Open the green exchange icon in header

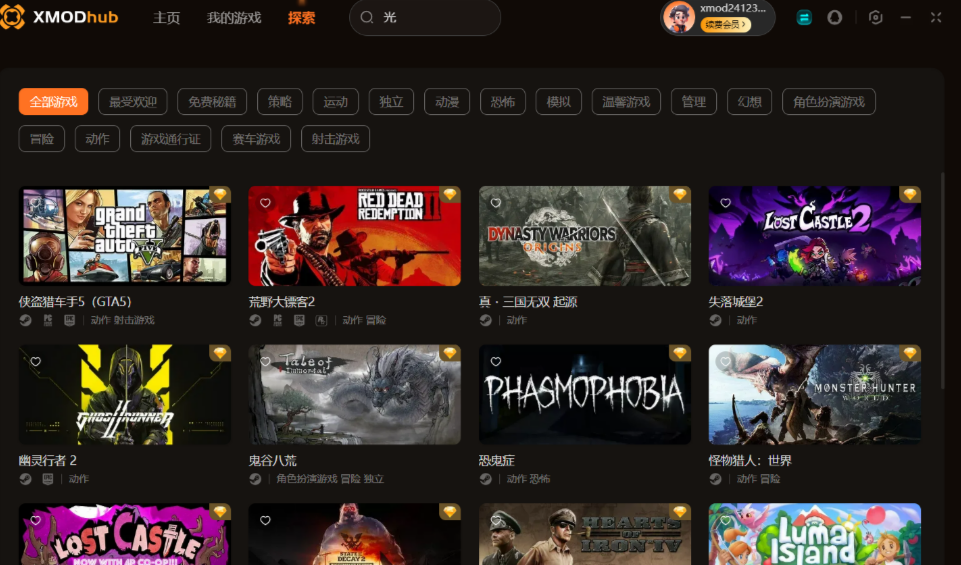coord(804,18)
